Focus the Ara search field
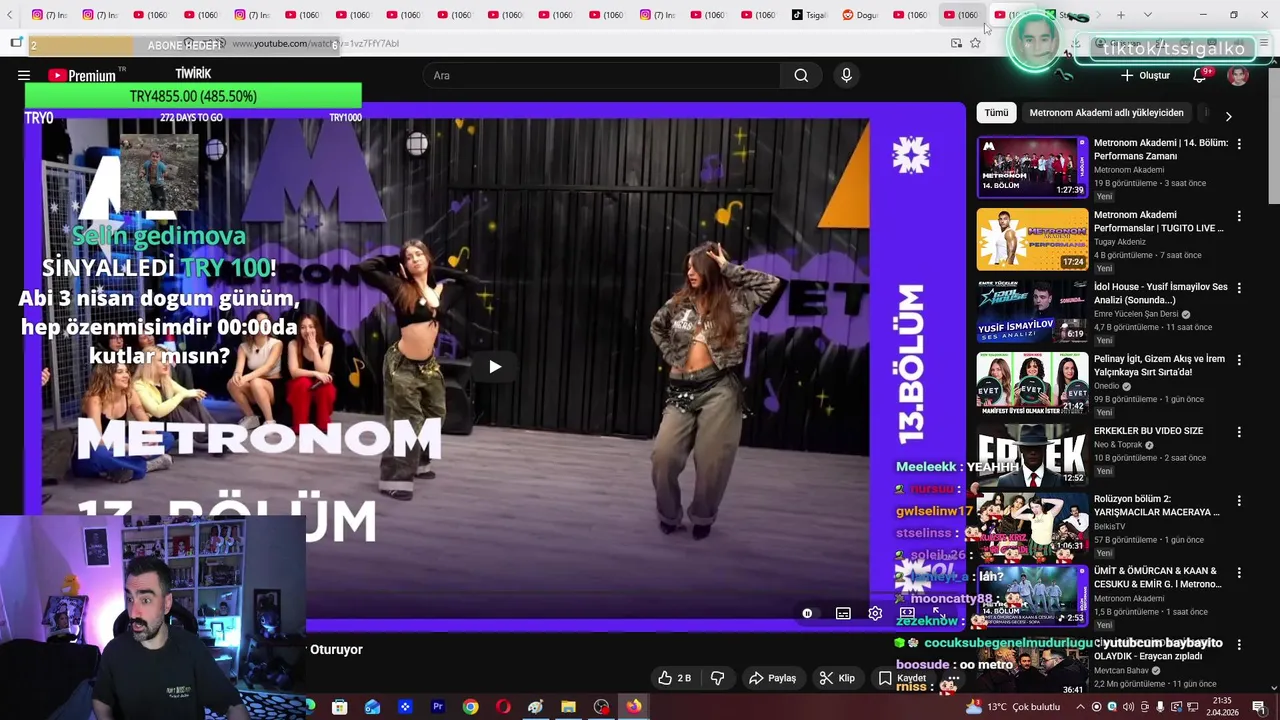 (x=603, y=75)
